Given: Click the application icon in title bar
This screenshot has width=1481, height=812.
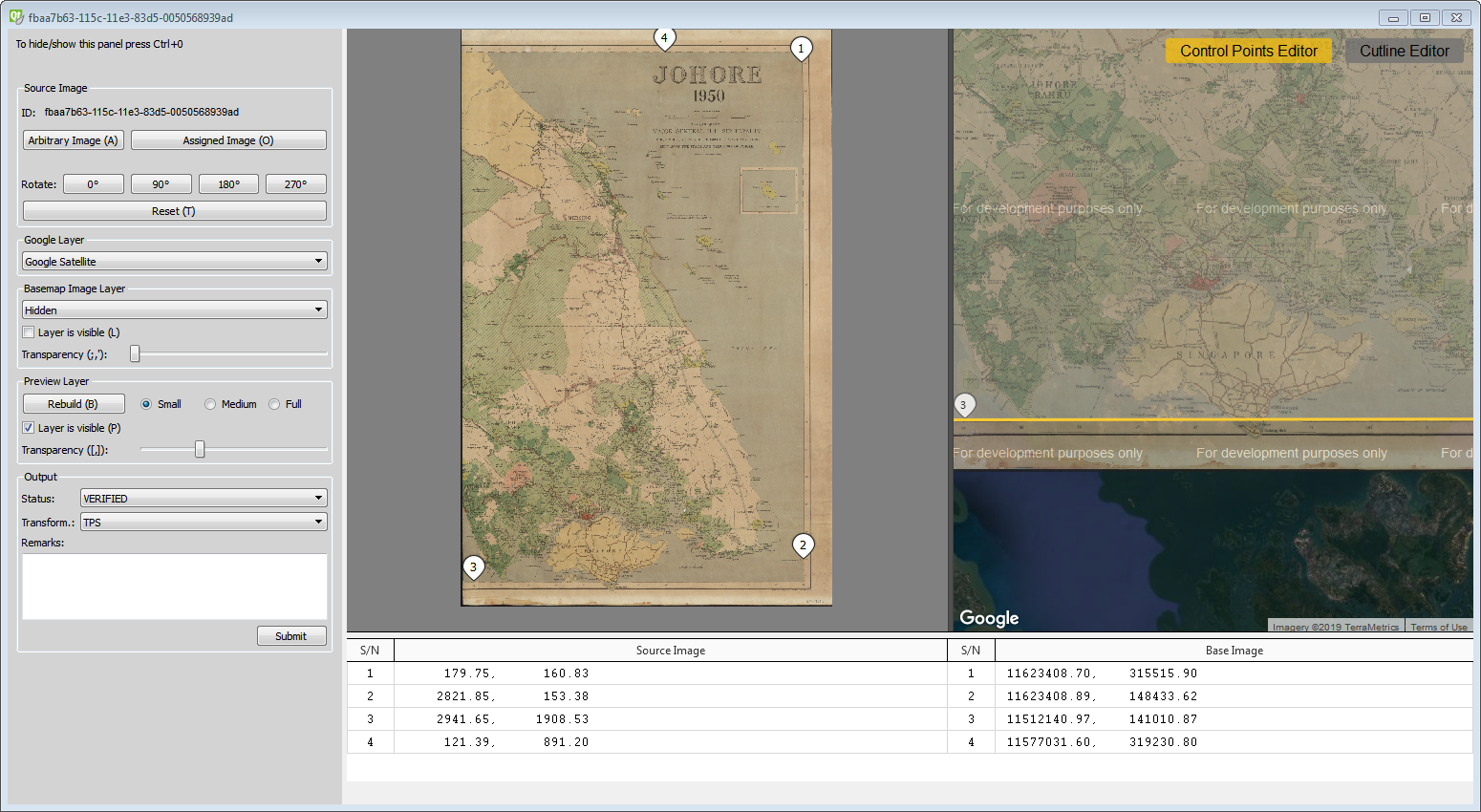Looking at the screenshot, I should (14, 16).
